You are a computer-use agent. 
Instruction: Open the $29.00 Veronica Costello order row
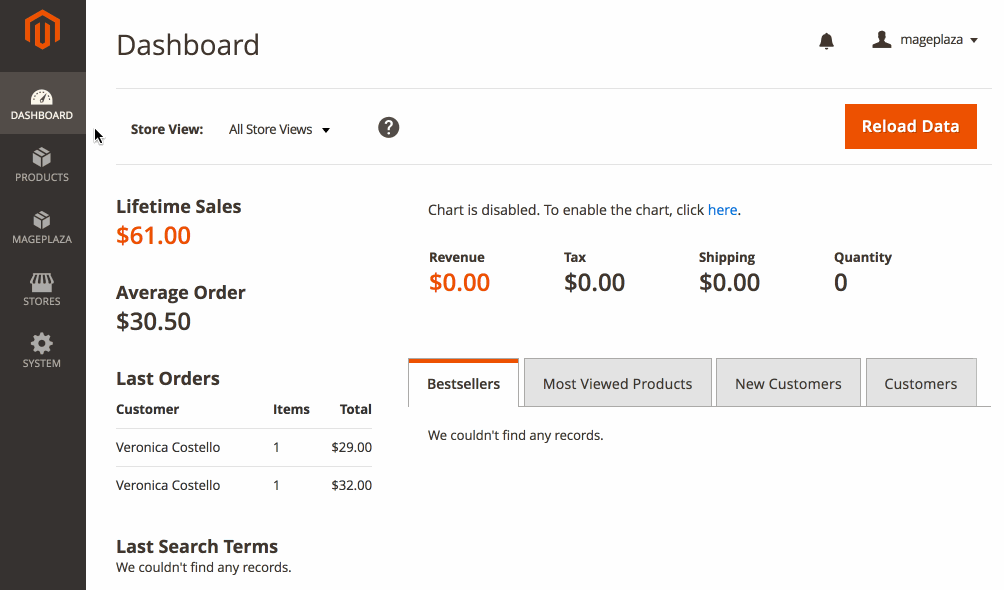(x=244, y=447)
